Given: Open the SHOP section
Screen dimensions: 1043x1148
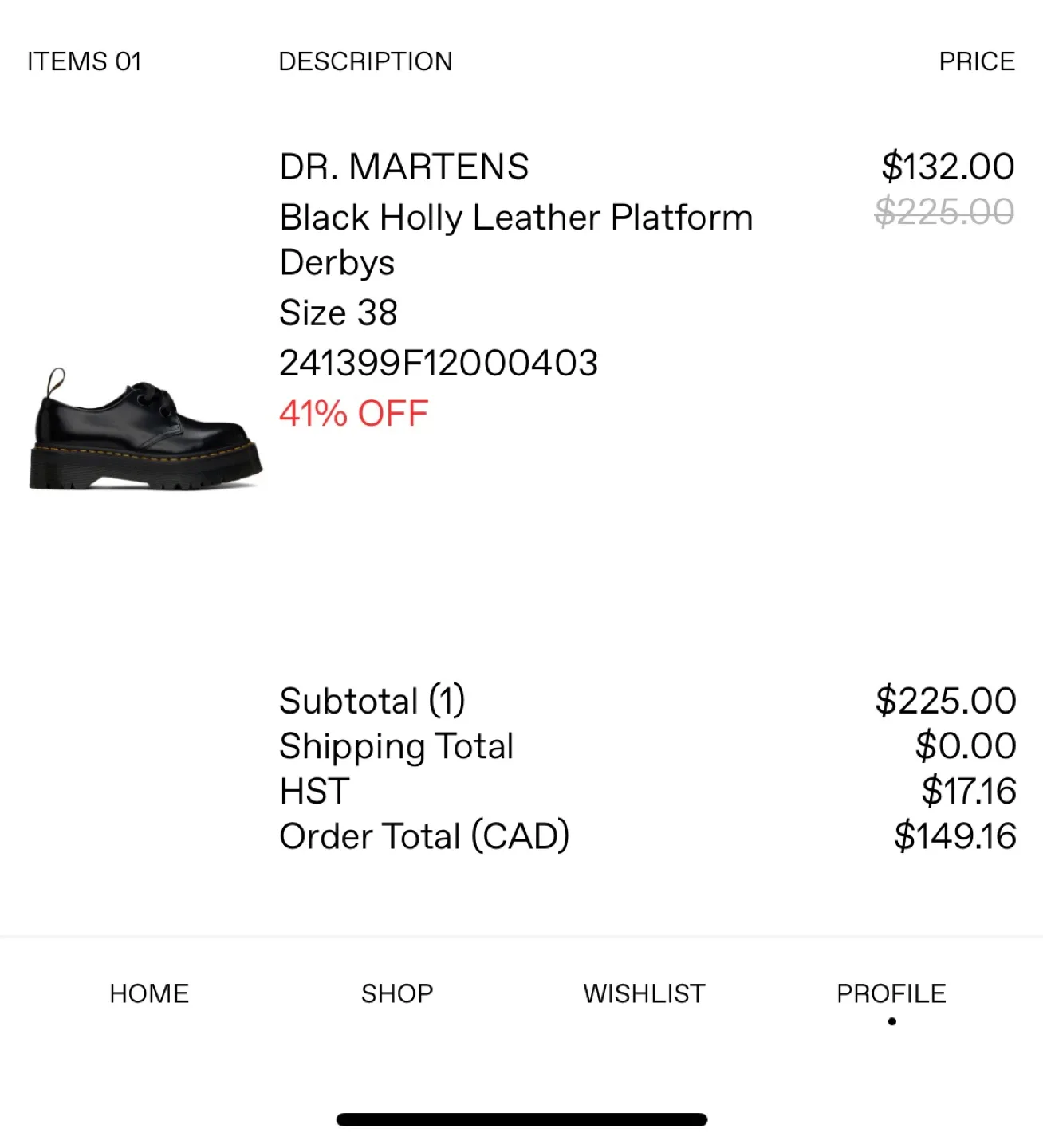Looking at the screenshot, I should [397, 993].
